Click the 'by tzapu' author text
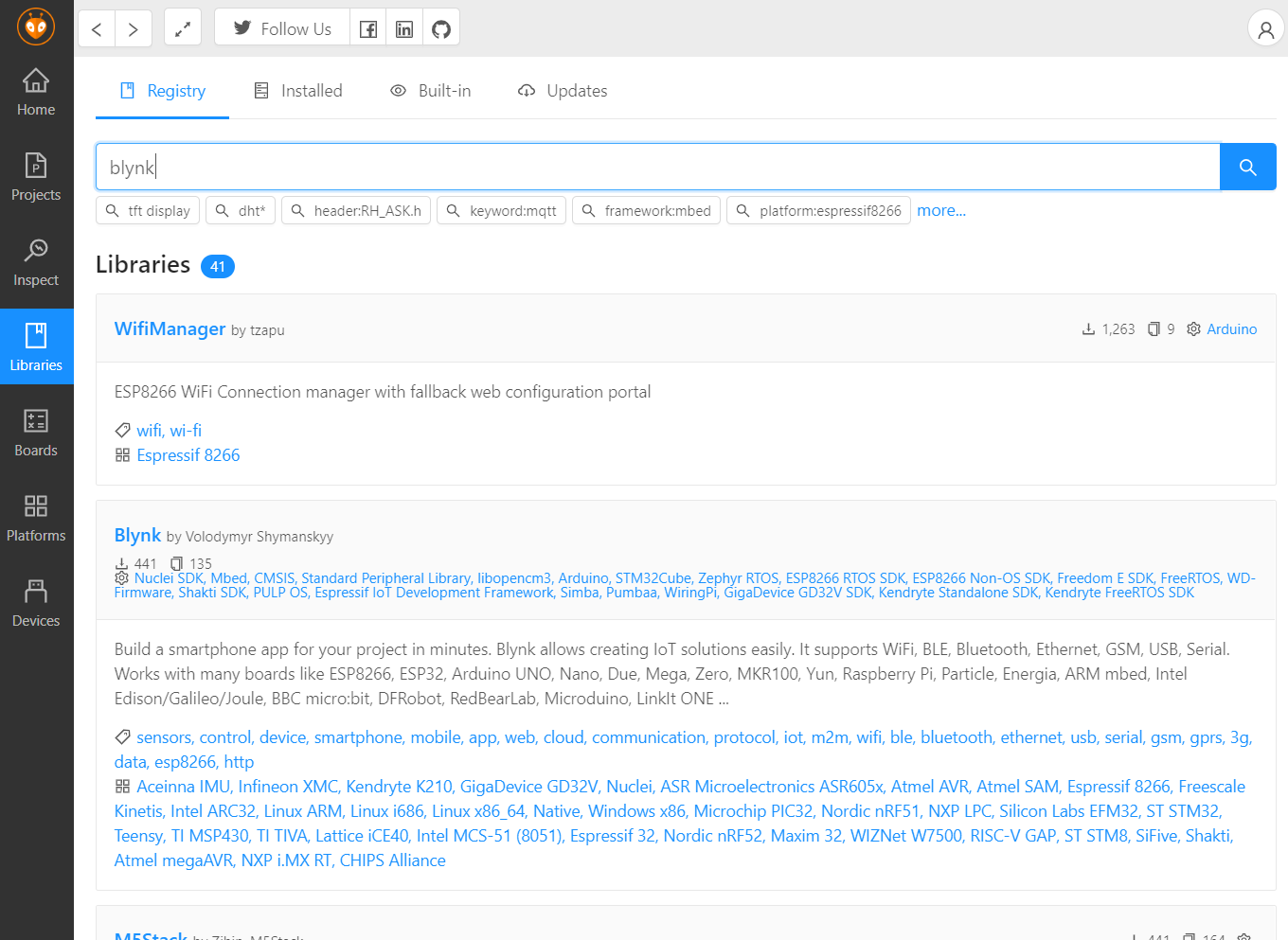The width and height of the screenshot is (1288, 940). (x=258, y=330)
